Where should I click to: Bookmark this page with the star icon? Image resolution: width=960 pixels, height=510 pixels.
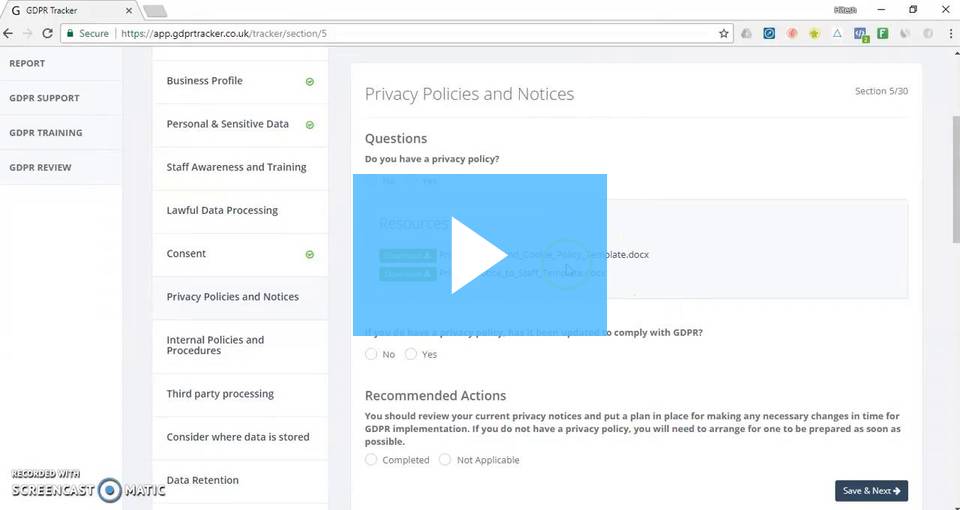[x=724, y=33]
